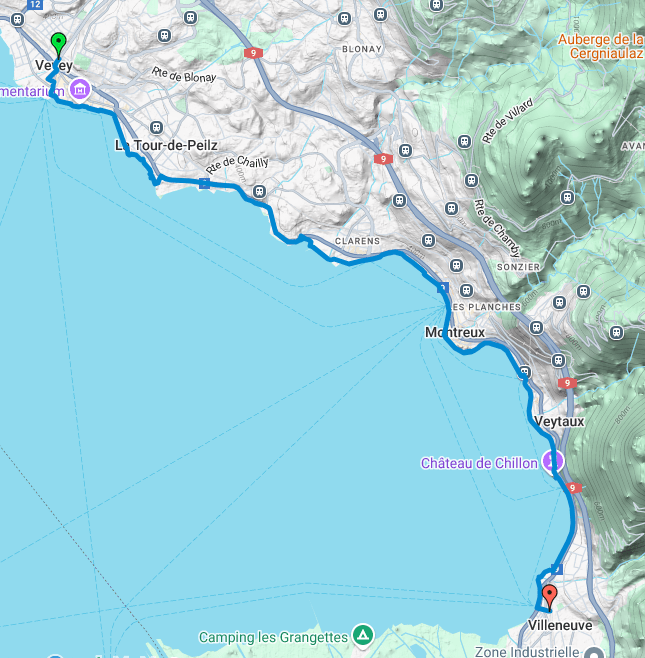Click the Route 12 highway shield

pyautogui.click(x=35, y=5)
